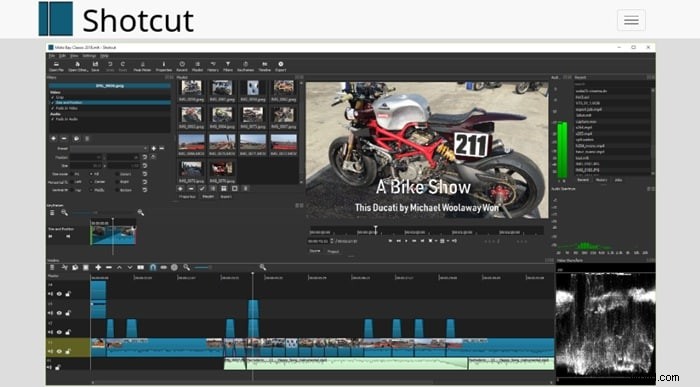The height and width of the screenshot is (387, 700).
Task: Open the Properties panel from toolbar
Action: tap(163, 67)
